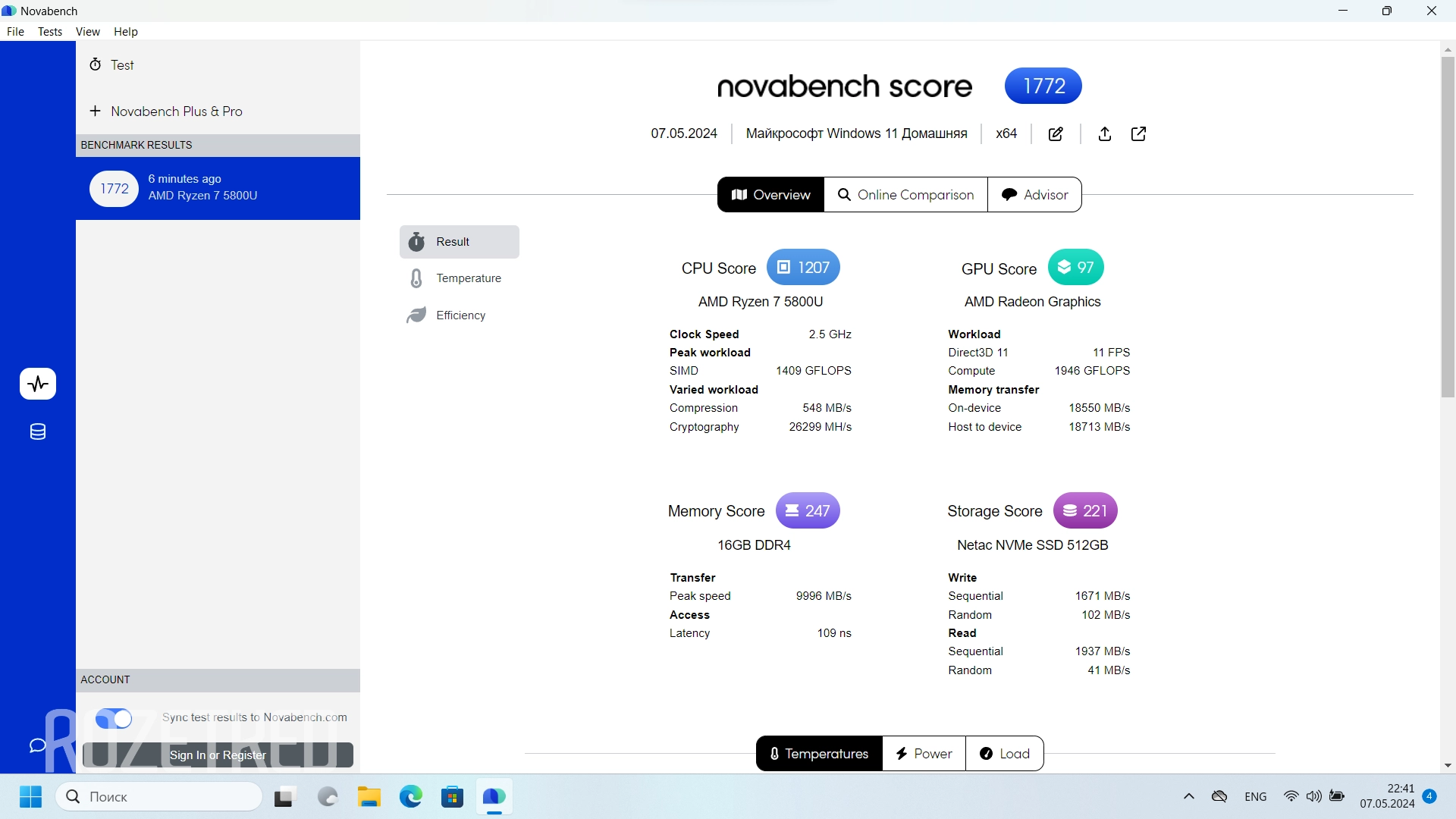This screenshot has height=819, width=1456.
Task: Click the battery status tray icon
Action: [x=1337, y=796]
